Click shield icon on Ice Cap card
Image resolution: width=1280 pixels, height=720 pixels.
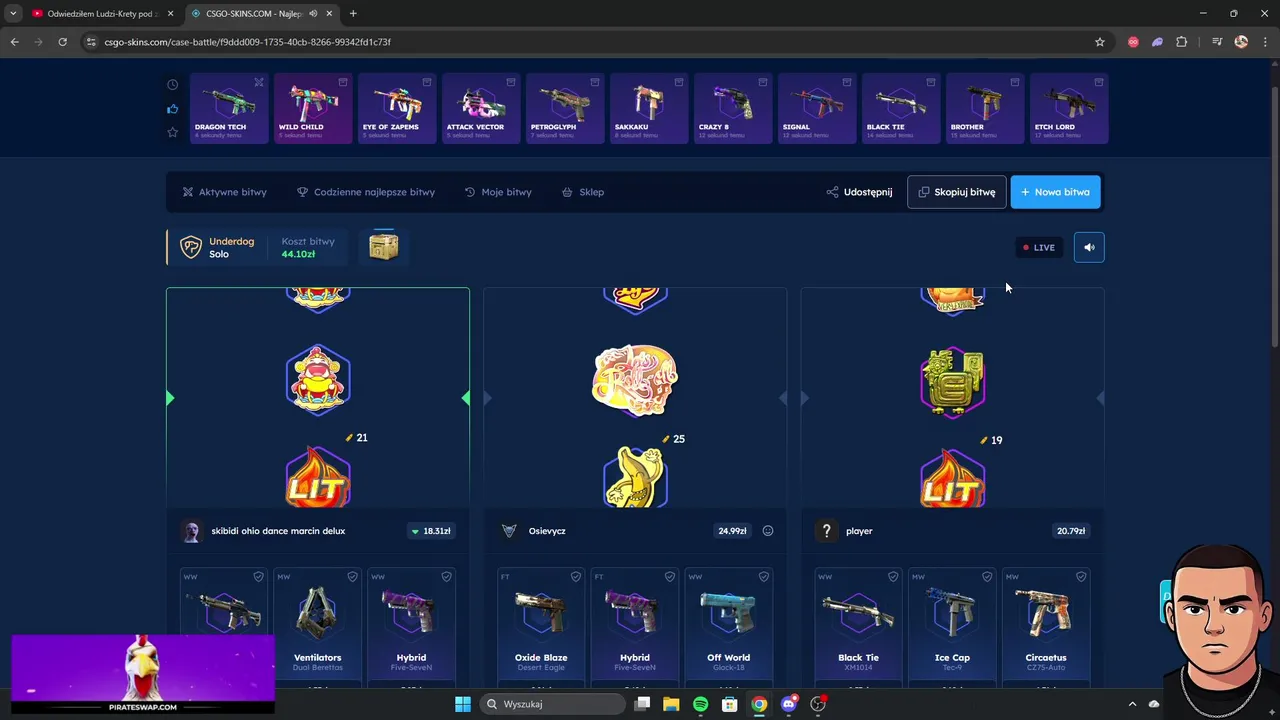987,577
